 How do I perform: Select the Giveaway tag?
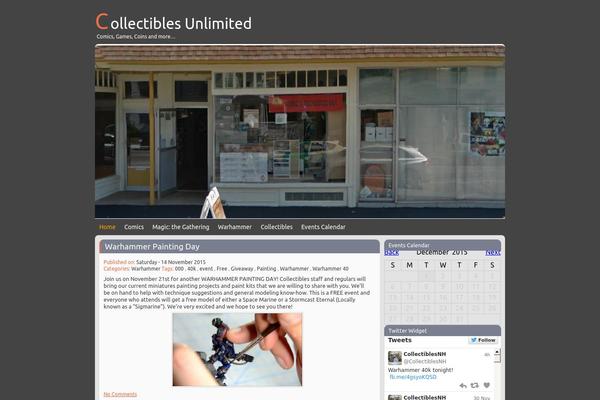[242, 269]
